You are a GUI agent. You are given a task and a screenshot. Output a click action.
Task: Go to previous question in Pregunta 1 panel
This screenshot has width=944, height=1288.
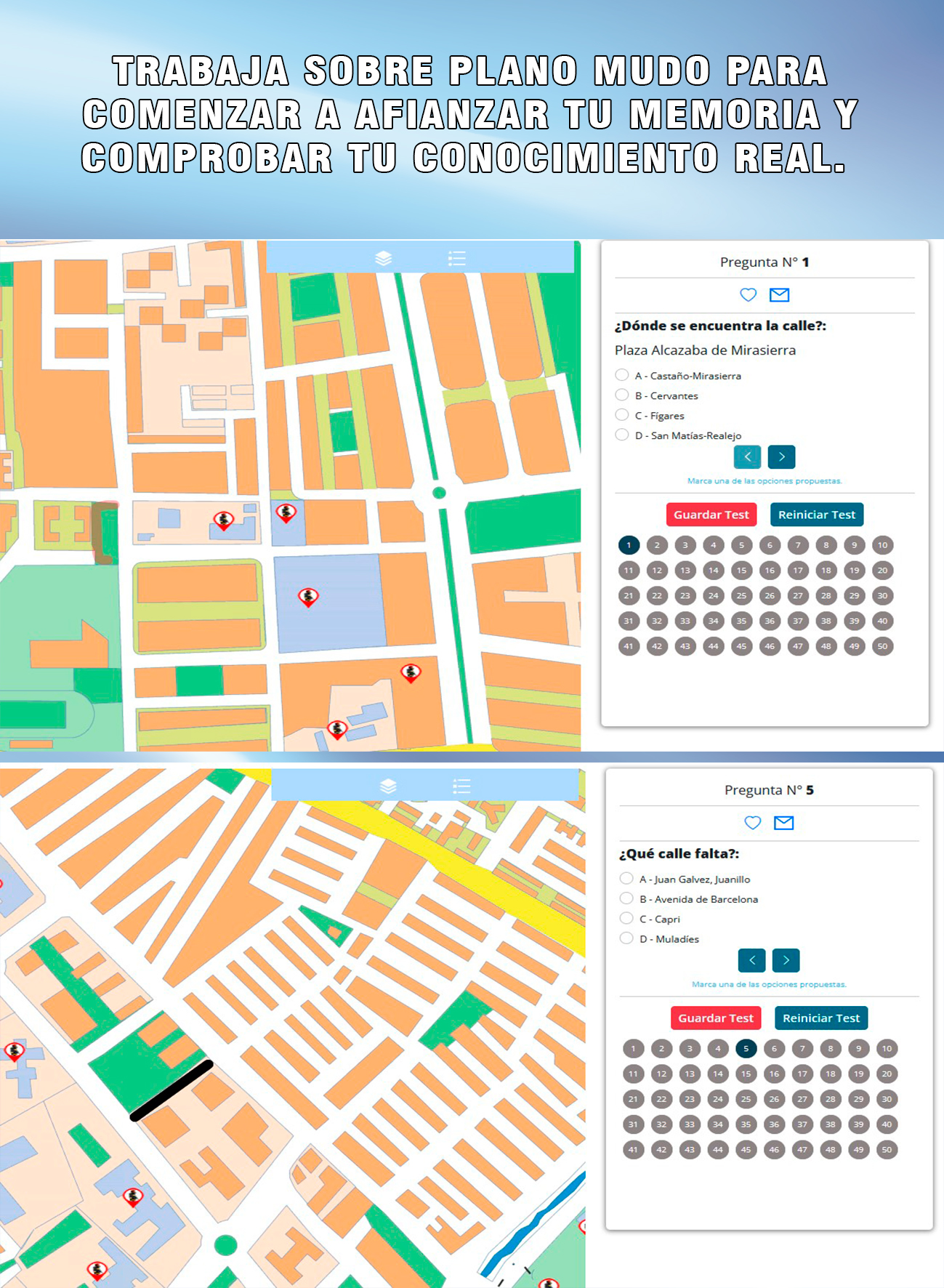(x=747, y=456)
